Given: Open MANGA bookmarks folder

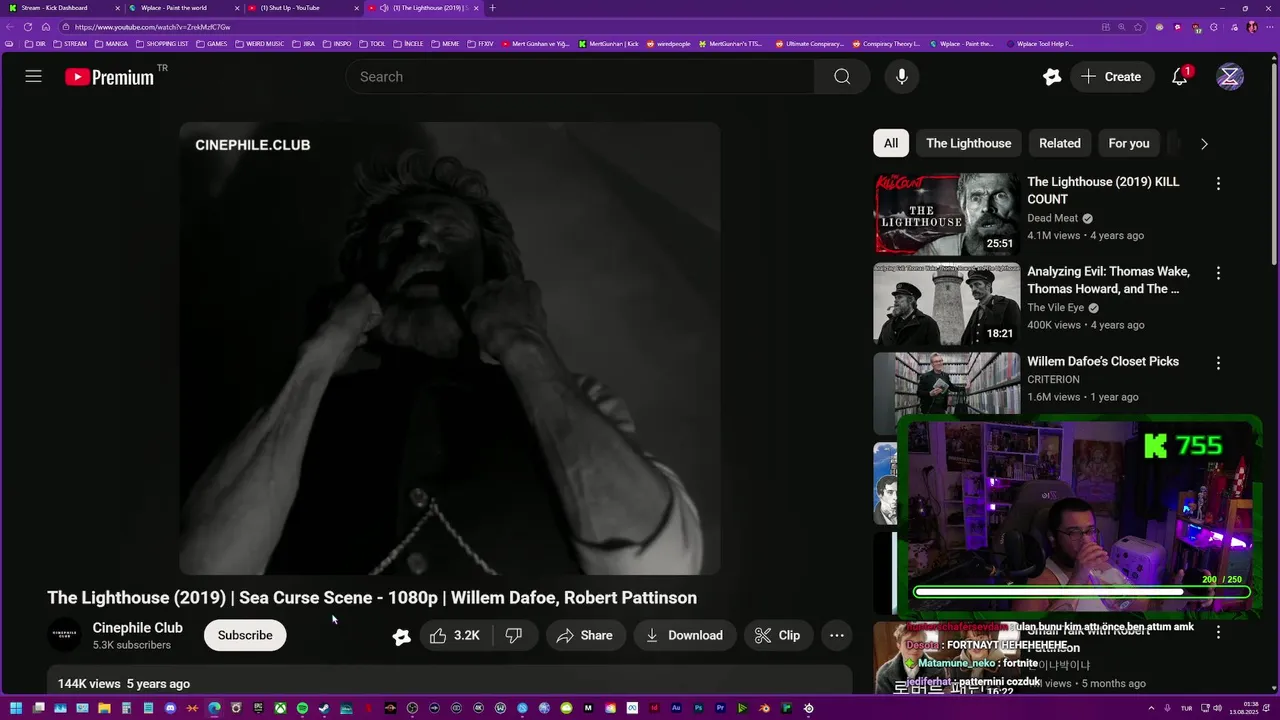Looking at the screenshot, I should (x=111, y=44).
